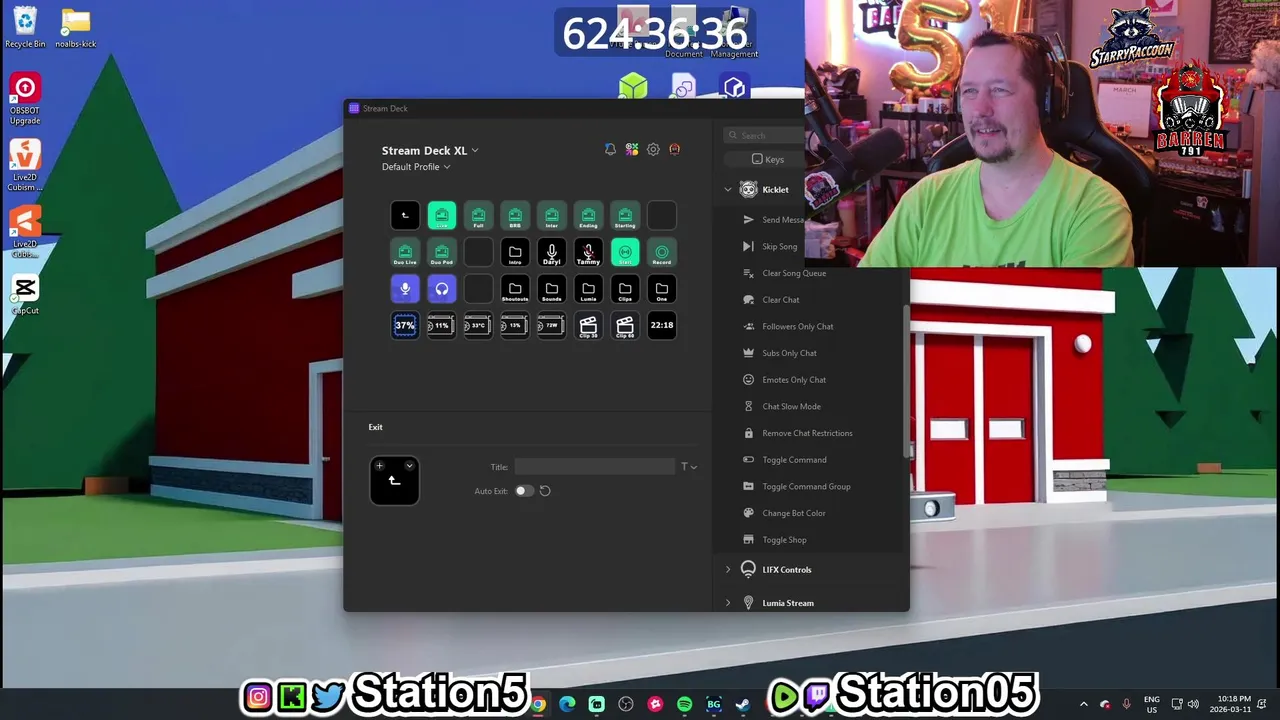Open the Stream Deck Marketplace icon
The image size is (1280, 720).
click(x=632, y=149)
